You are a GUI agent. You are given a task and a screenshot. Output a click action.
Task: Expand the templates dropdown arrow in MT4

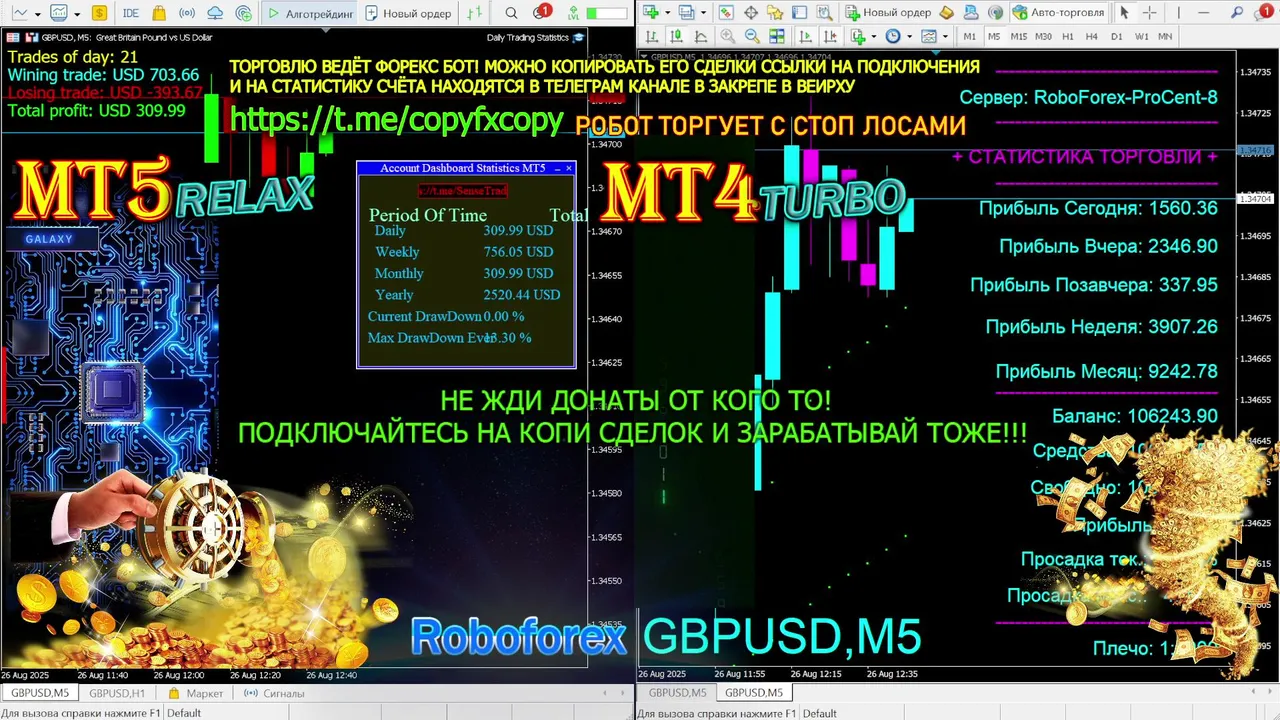tap(944, 36)
